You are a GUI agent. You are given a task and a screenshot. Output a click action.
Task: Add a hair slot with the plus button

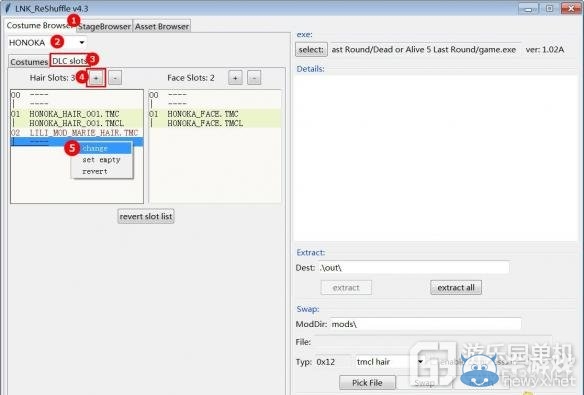(96, 78)
